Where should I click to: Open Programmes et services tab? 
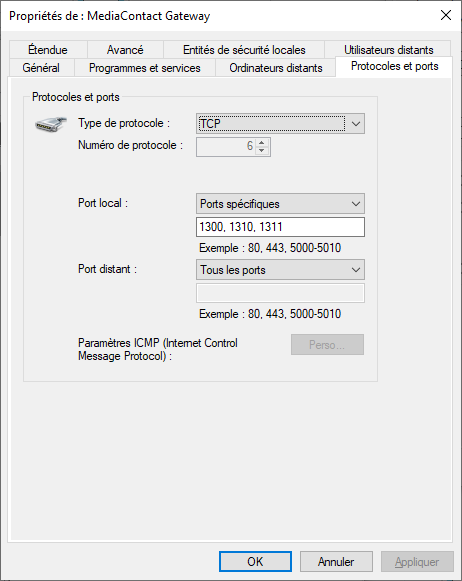tap(145, 68)
